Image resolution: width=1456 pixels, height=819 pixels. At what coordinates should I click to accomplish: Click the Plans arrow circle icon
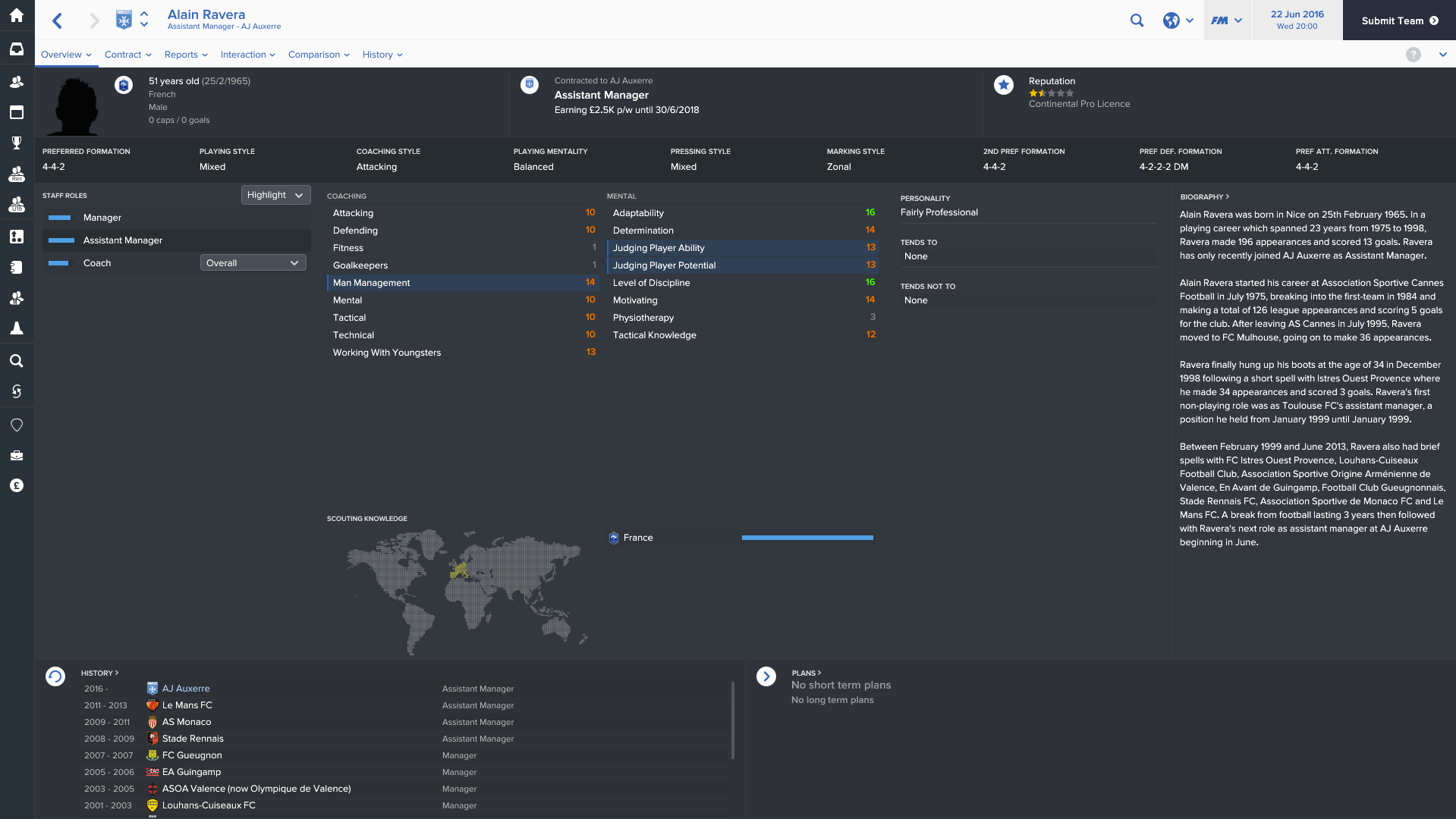click(766, 676)
